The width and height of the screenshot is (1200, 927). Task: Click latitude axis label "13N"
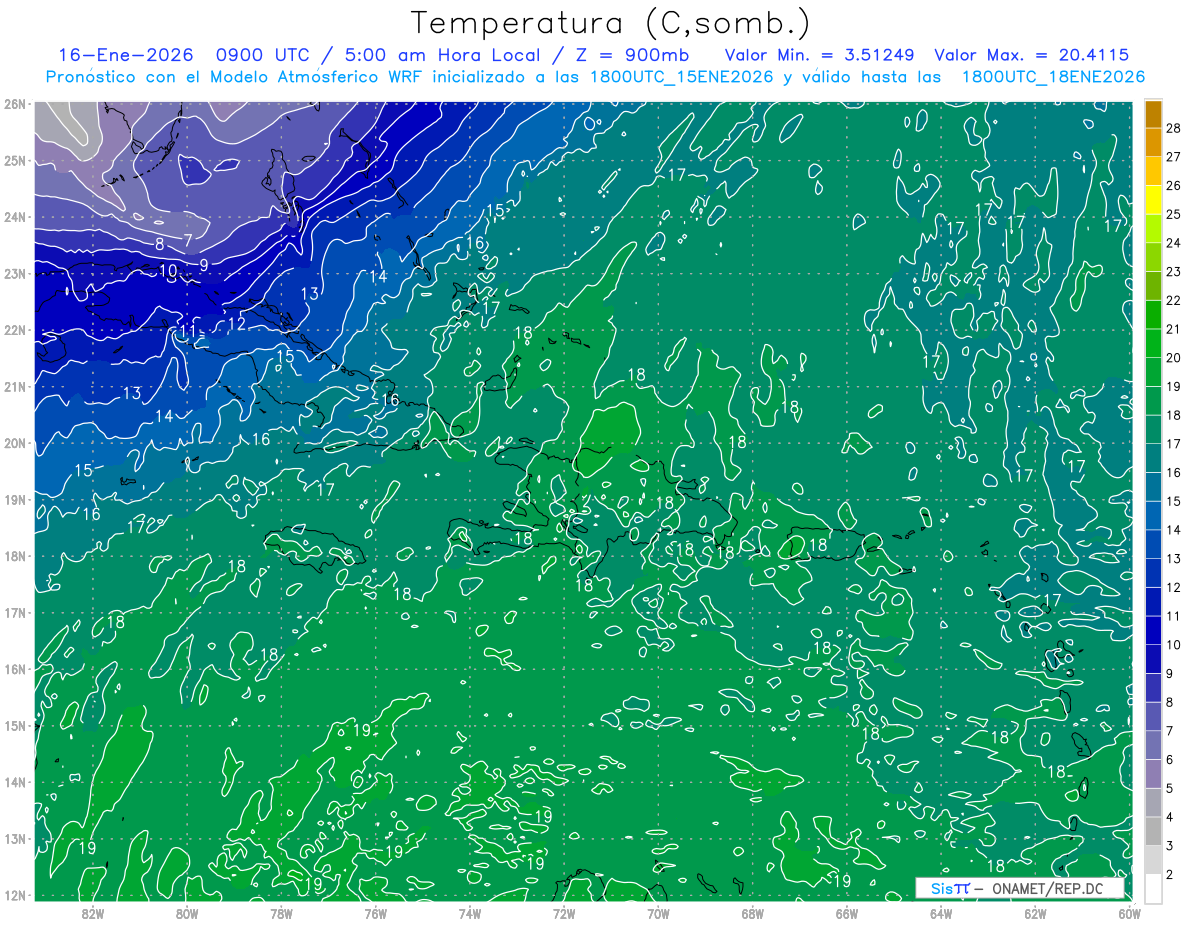[14, 838]
